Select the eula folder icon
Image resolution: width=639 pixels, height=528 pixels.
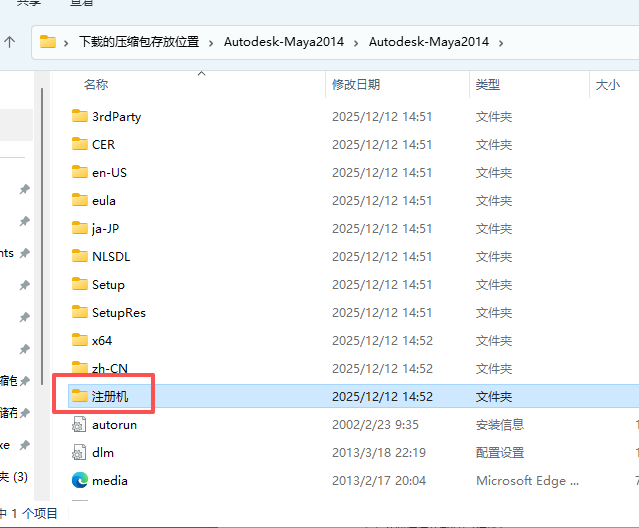pos(79,200)
